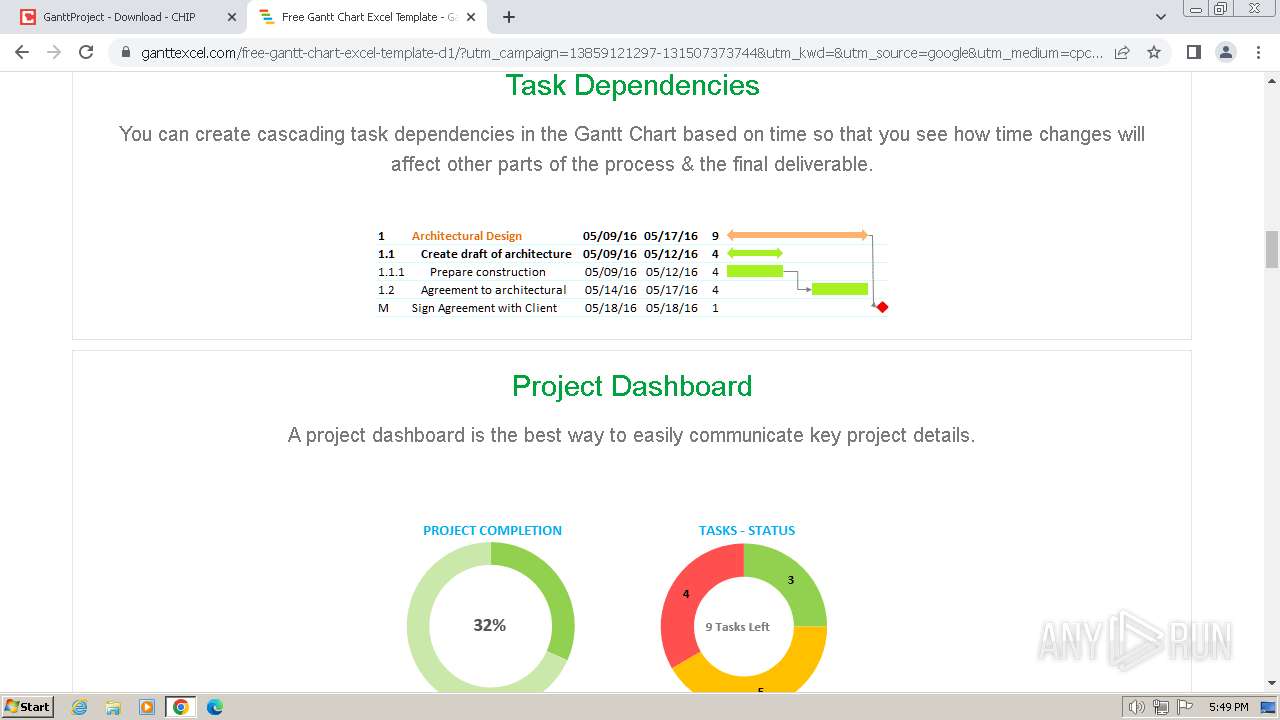
Task: Bookmark this page with the star
Action: click(1154, 52)
